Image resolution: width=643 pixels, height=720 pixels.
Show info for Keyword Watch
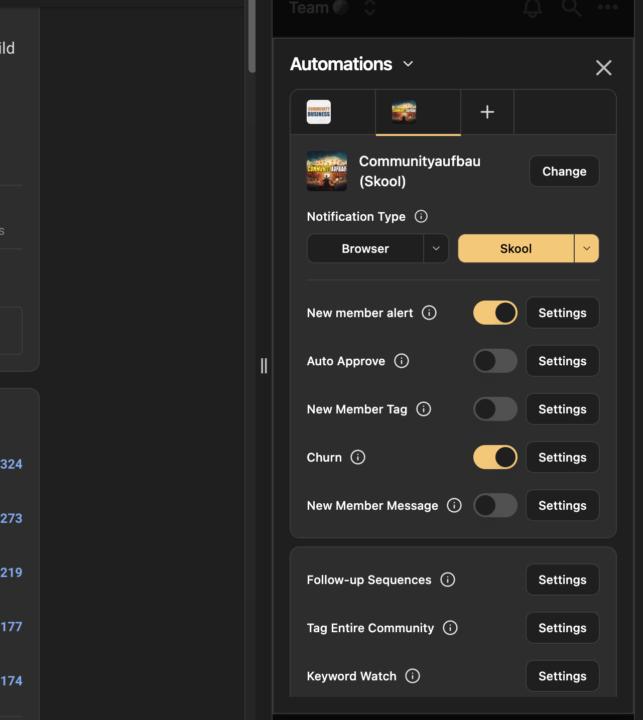tap(412, 676)
